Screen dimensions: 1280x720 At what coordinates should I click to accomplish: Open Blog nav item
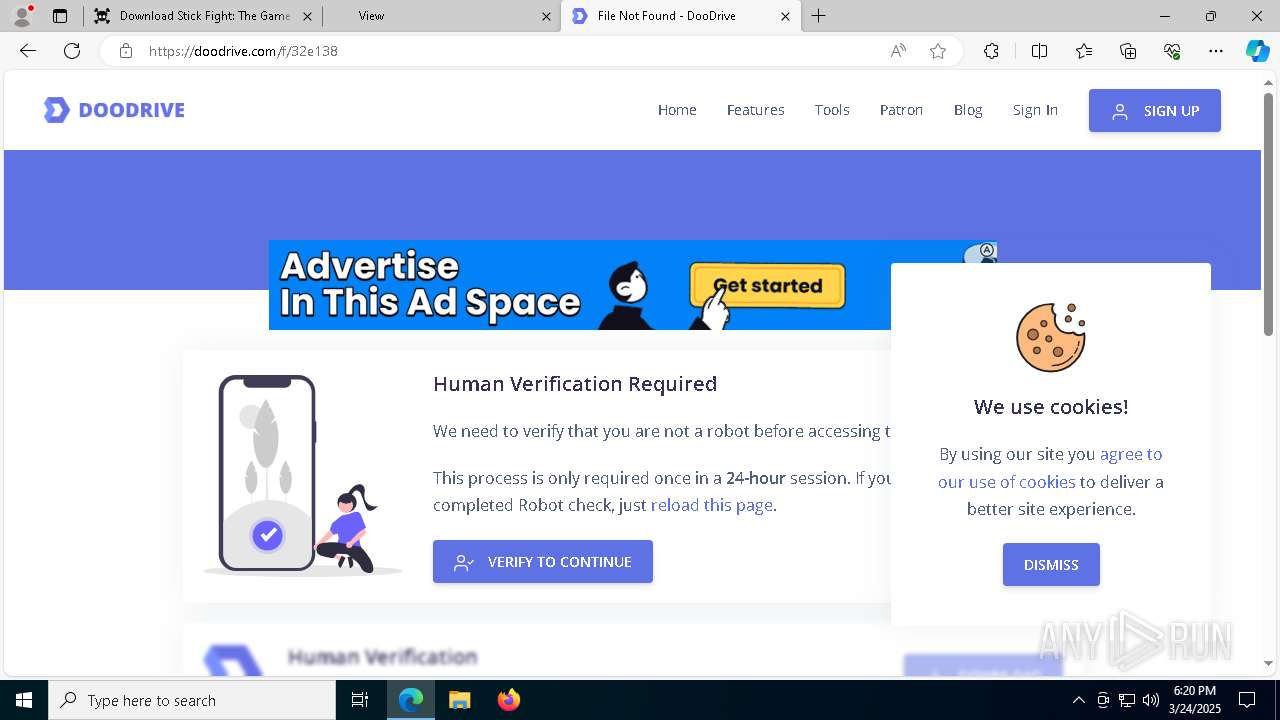(968, 110)
